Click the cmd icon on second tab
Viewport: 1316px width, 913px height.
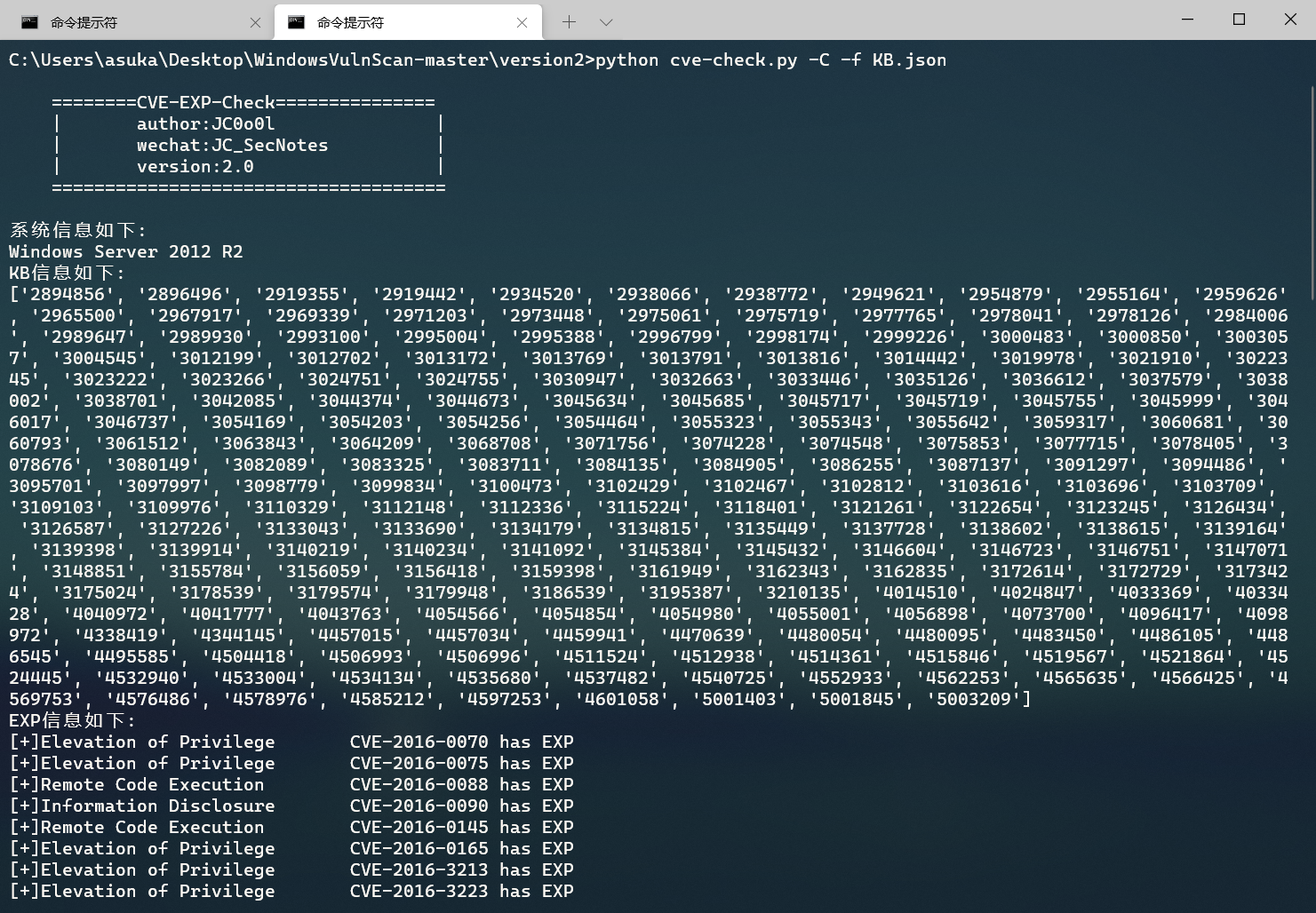pyautogui.click(x=297, y=22)
